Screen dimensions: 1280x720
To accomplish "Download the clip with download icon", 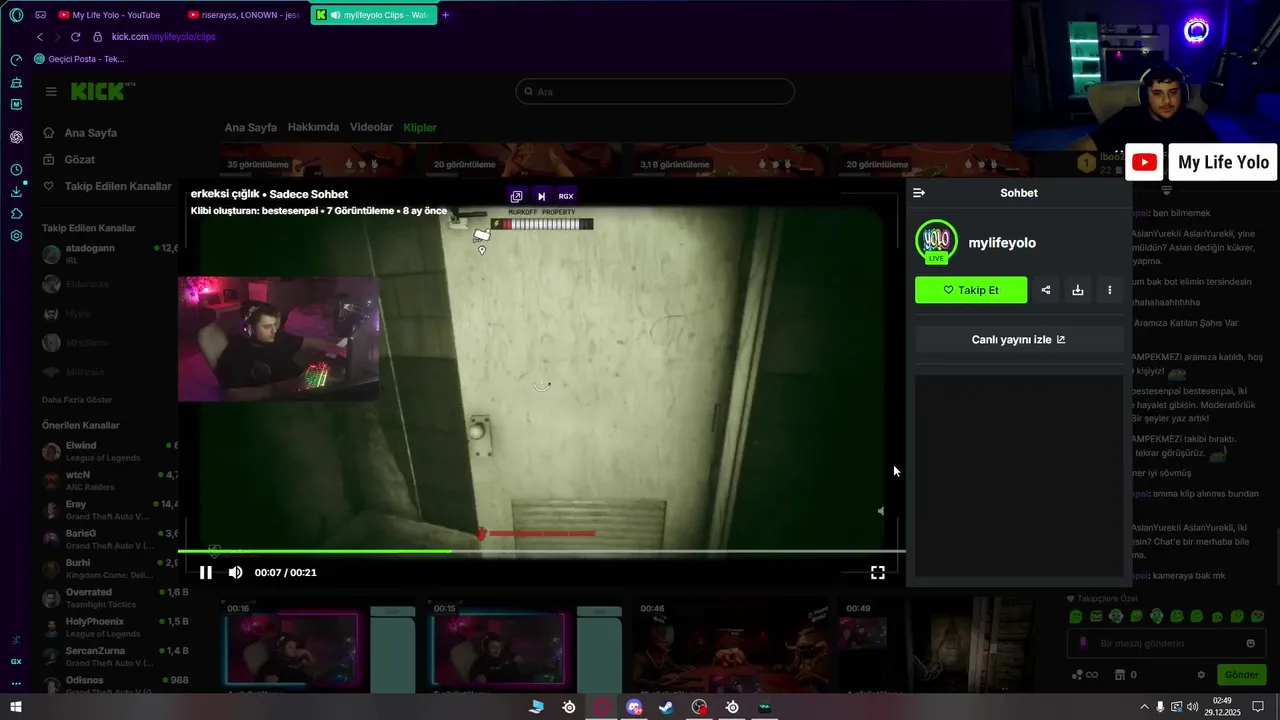I will (1078, 290).
